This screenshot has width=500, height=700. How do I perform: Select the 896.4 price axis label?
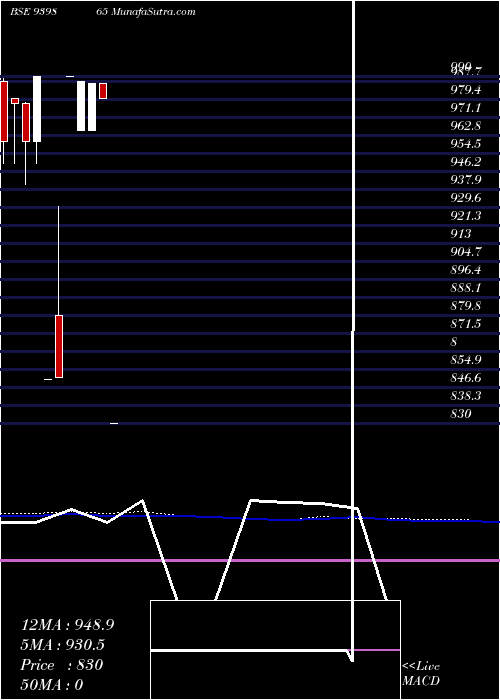coord(466,270)
